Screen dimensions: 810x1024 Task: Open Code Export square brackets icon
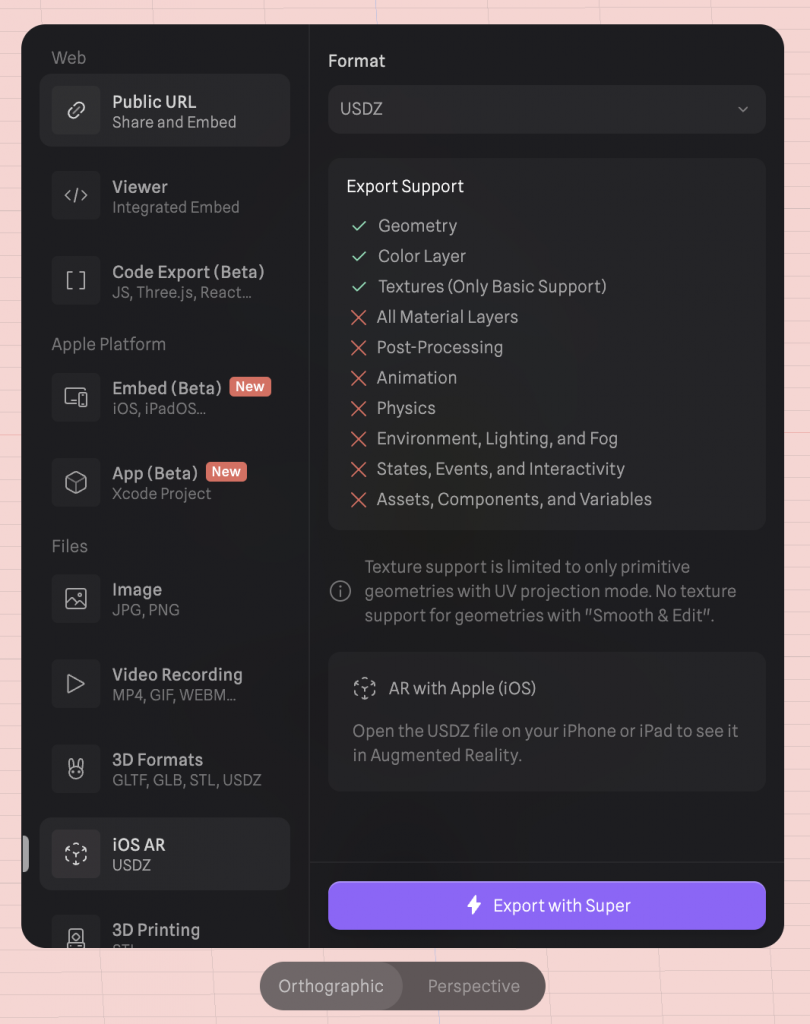click(x=76, y=281)
